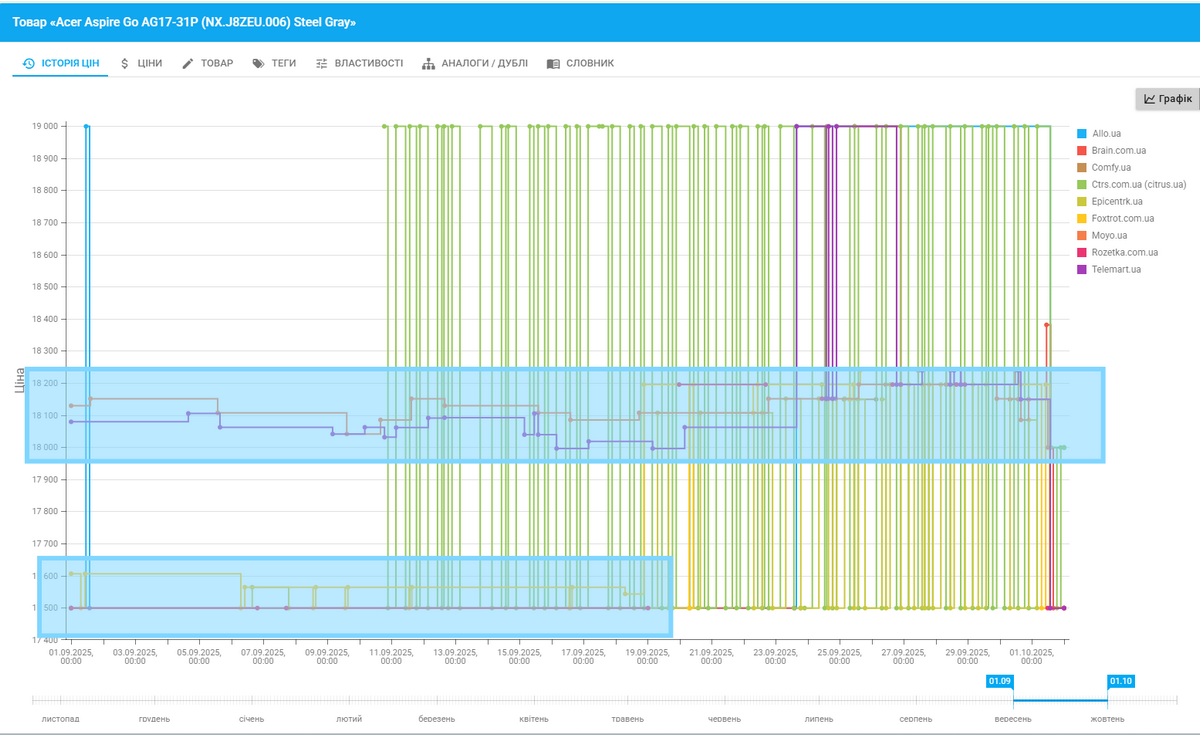Image resolution: width=1200 pixels, height=735 pixels.
Task: Toggle Comfy.ua legend entry
Action: (1111, 167)
